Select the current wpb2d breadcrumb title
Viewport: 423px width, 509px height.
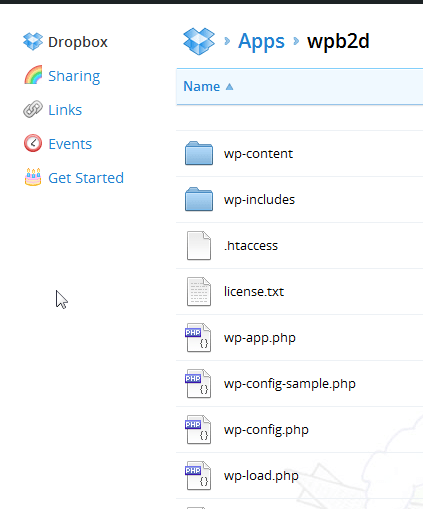(338, 41)
